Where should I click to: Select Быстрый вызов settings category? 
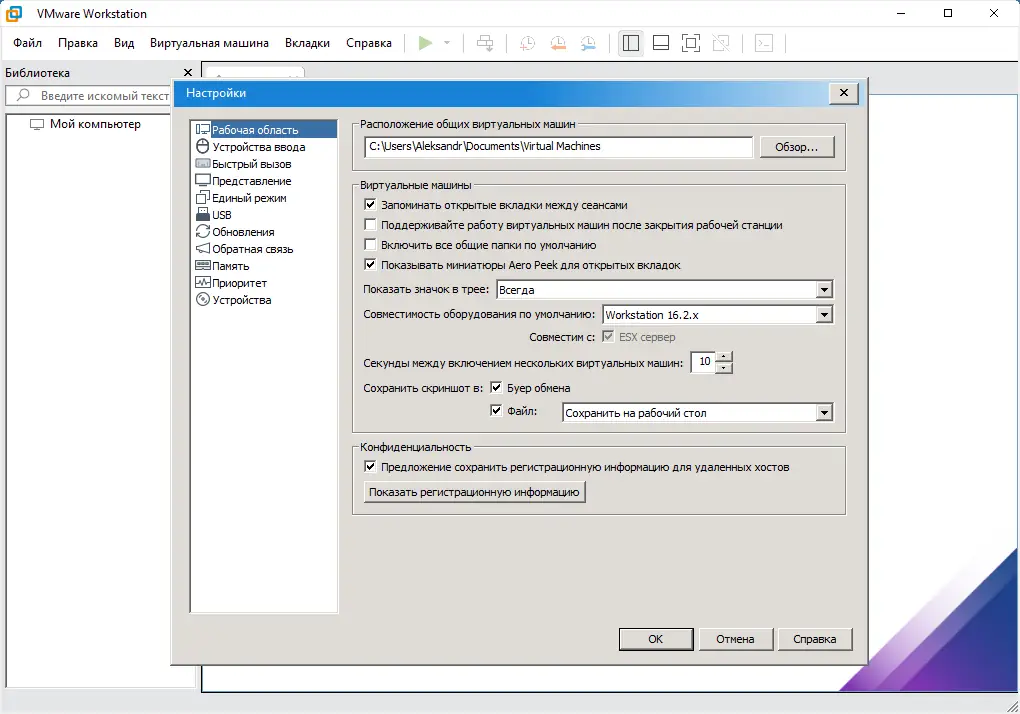pos(251,164)
